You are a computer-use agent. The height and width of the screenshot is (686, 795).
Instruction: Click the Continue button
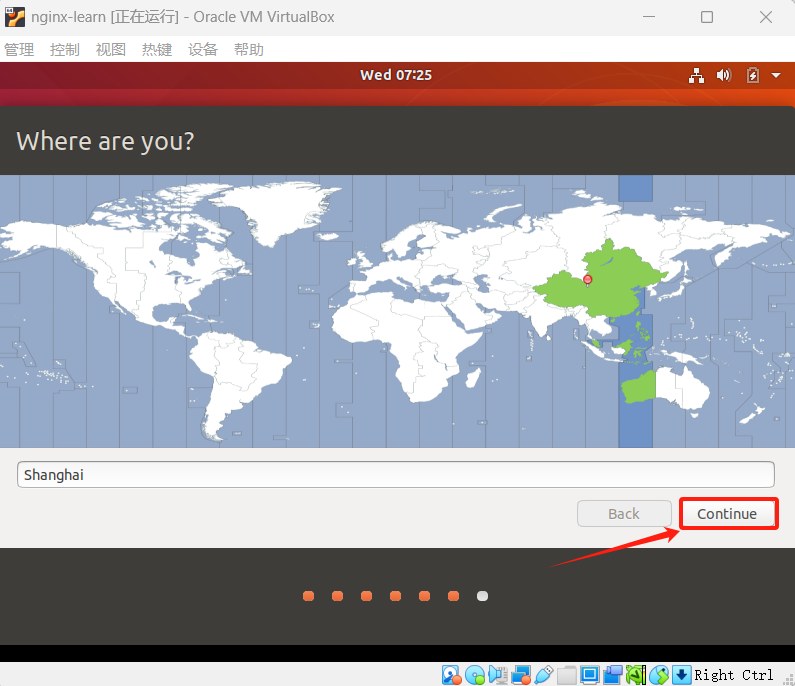click(727, 514)
